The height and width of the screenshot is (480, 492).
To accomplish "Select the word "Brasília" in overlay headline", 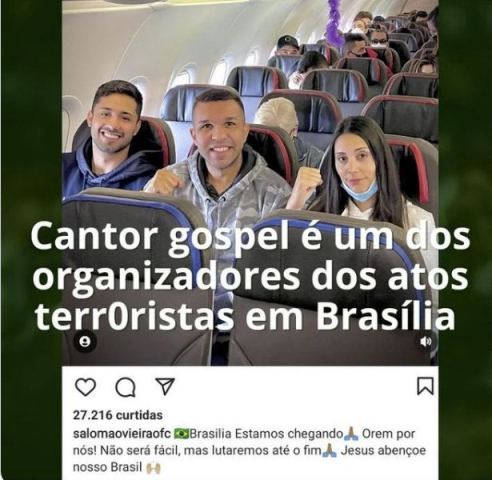I will click(386, 315).
